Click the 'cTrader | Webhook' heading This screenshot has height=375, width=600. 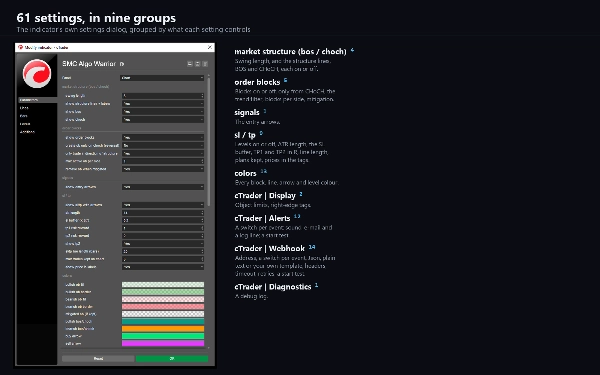pos(270,248)
